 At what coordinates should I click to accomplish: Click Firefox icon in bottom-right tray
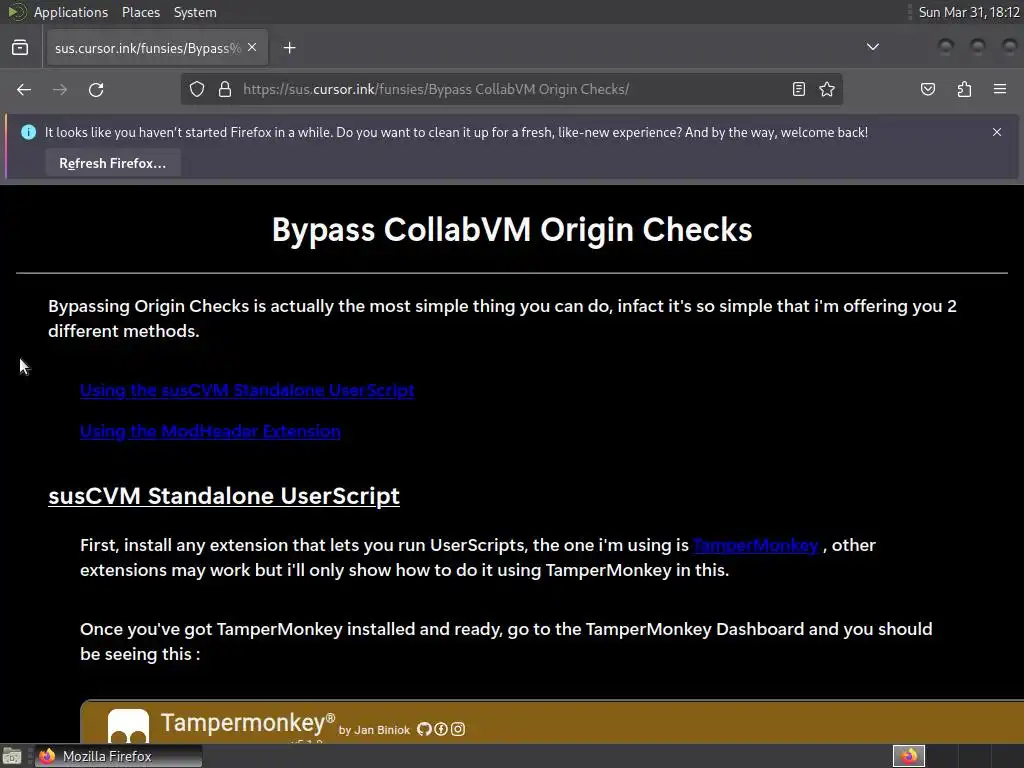pyautogui.click(x=909, y=756)
